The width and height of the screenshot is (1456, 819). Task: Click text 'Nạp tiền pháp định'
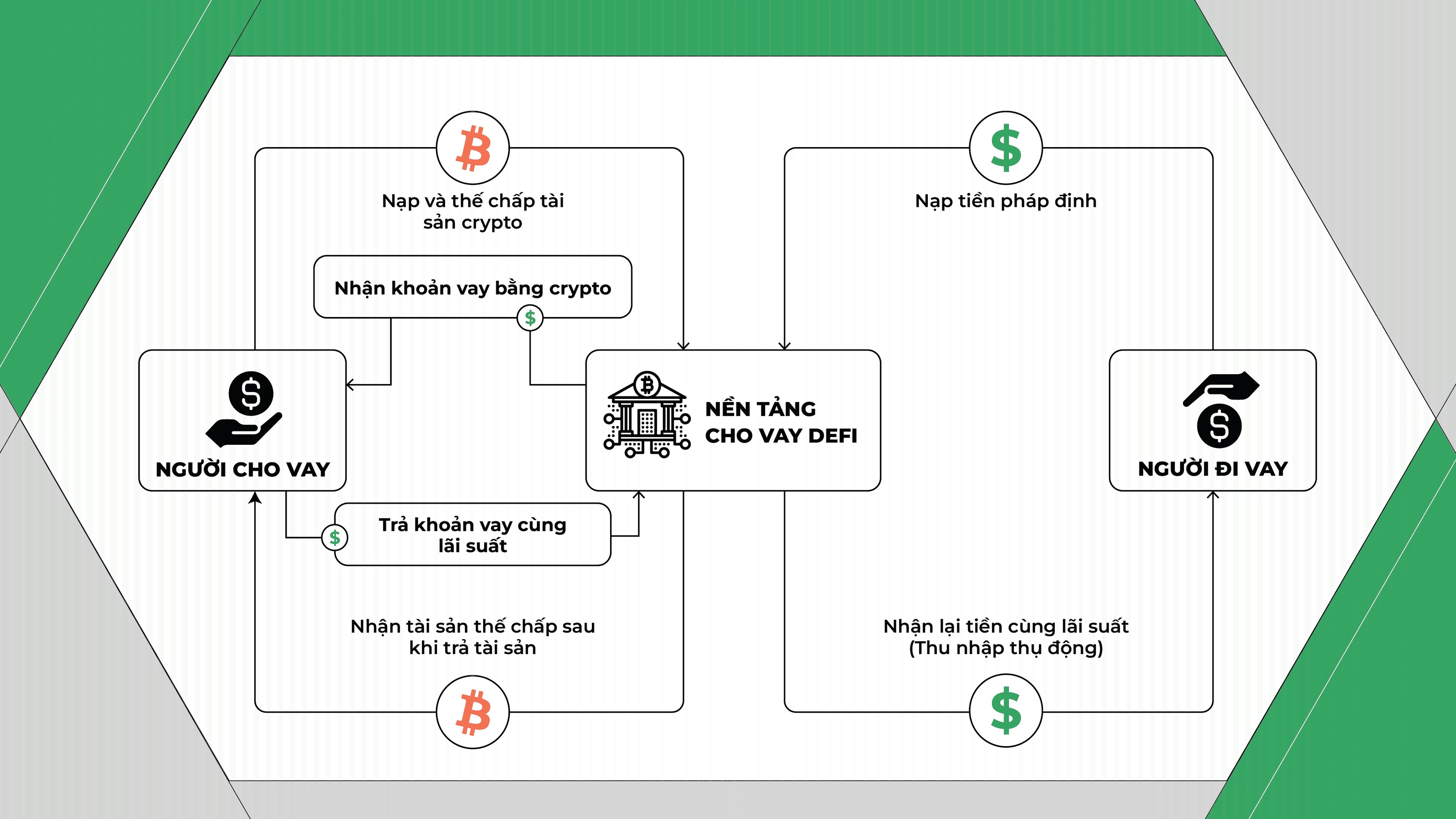click(1006, 201)
